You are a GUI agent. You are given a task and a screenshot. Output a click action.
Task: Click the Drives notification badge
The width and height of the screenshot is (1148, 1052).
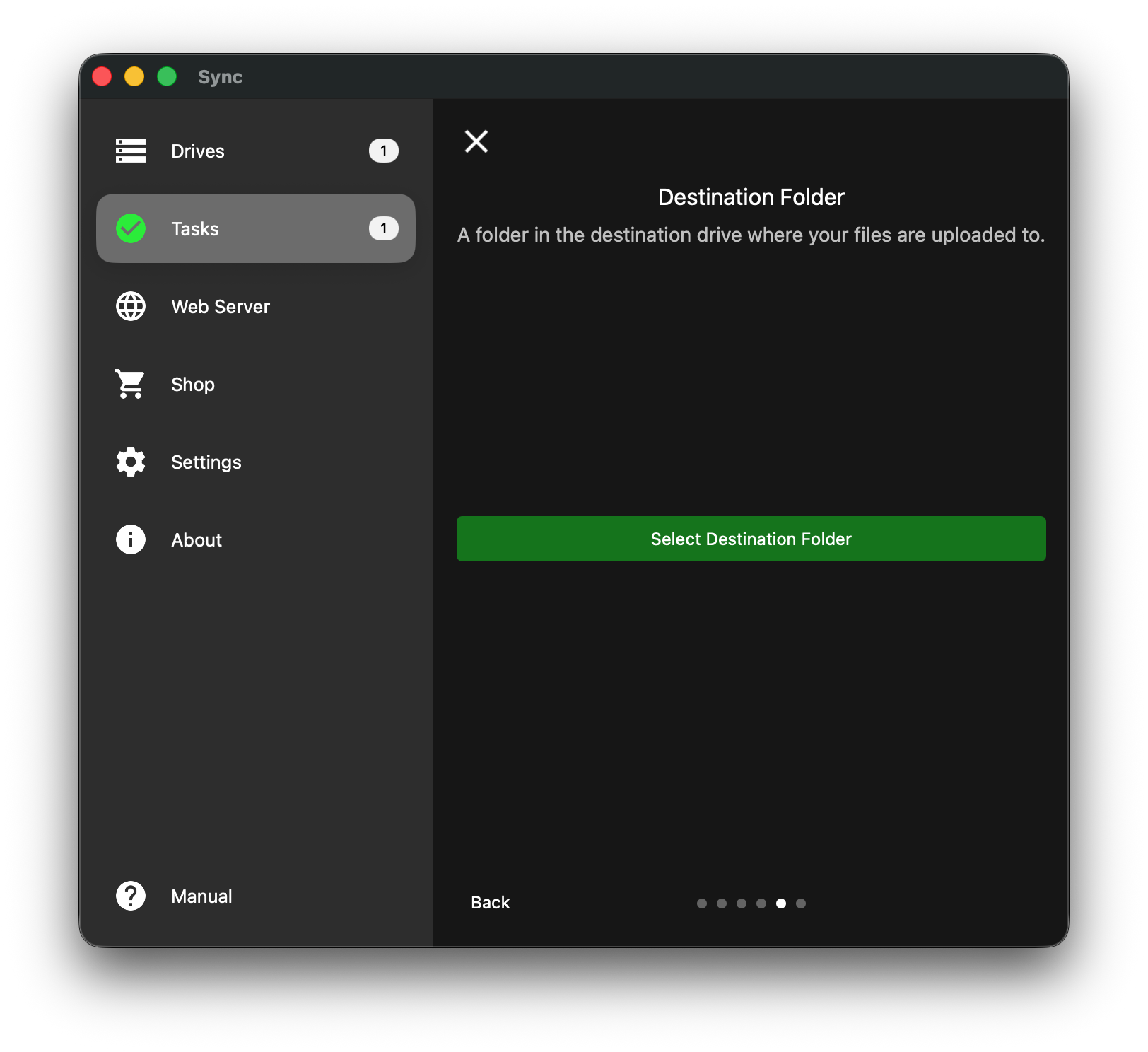click(x=383, y=151)
